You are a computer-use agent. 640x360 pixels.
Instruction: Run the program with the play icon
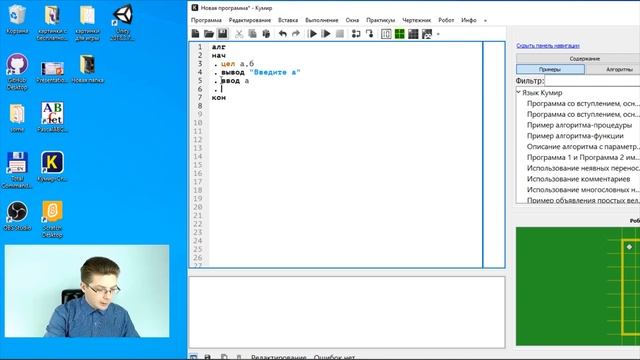pyautogui.click(x=313, y=34)
